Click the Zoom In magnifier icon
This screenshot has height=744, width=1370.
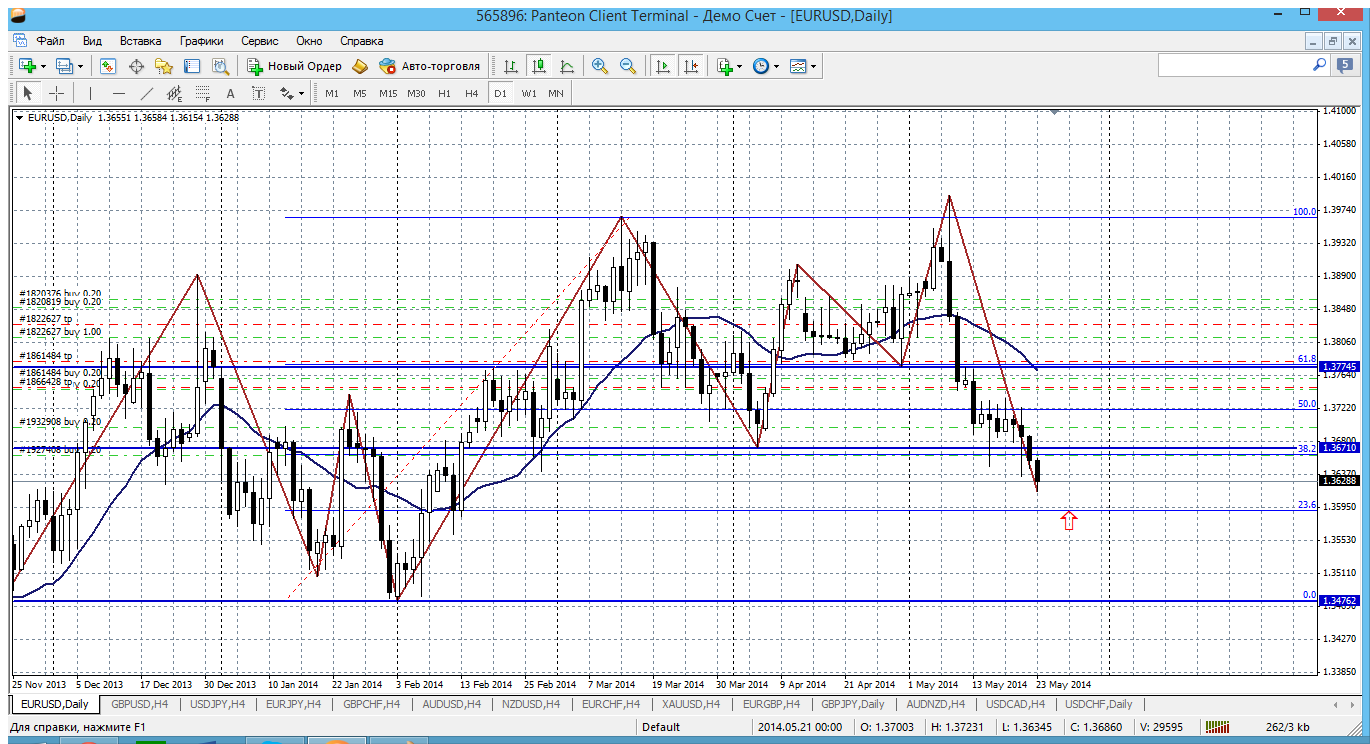(x=600, y=66)
